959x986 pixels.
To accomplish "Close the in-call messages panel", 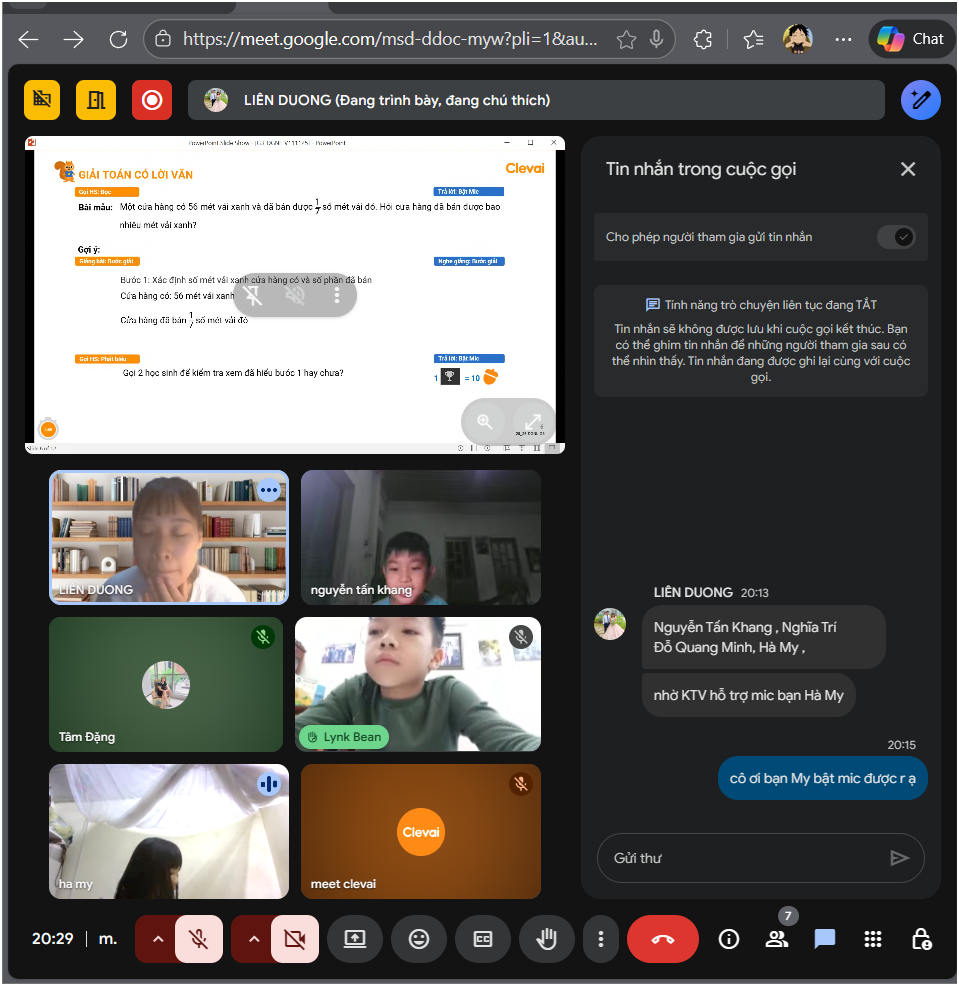I will tap(907, 169).
